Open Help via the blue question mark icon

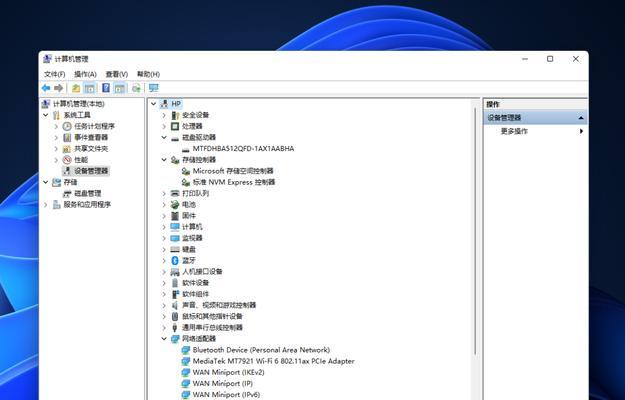click(x=106, y=88)
